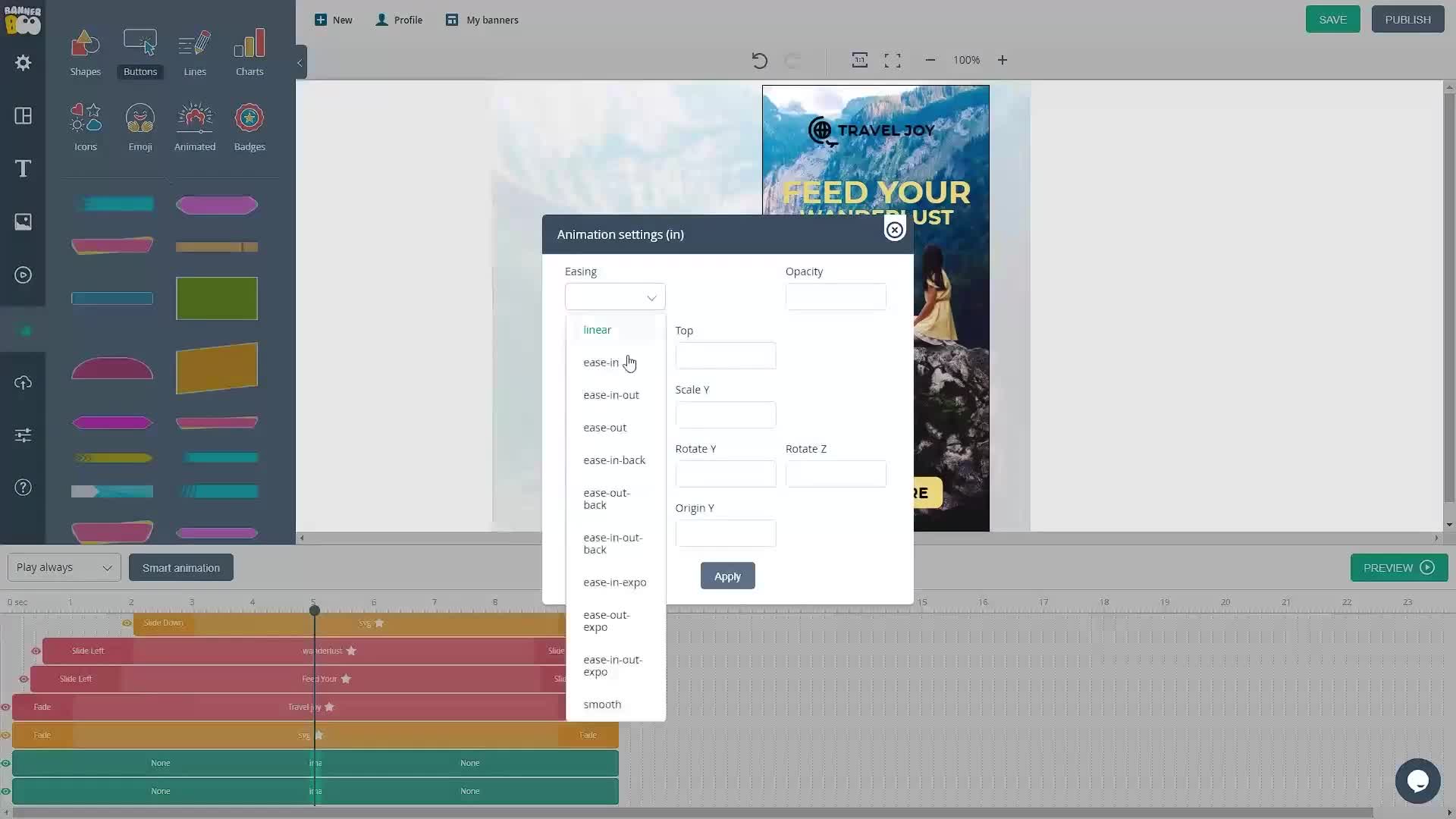
Task: Click the Rotate Z input field
Action: click(836, 474)
